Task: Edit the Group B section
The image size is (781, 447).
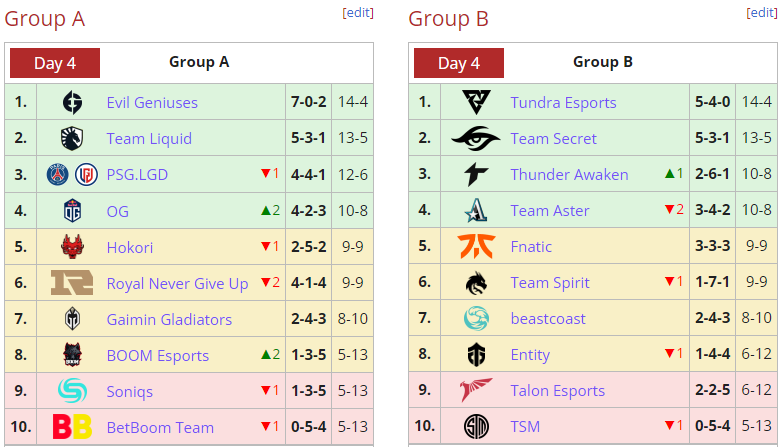Action: [762, 12]
